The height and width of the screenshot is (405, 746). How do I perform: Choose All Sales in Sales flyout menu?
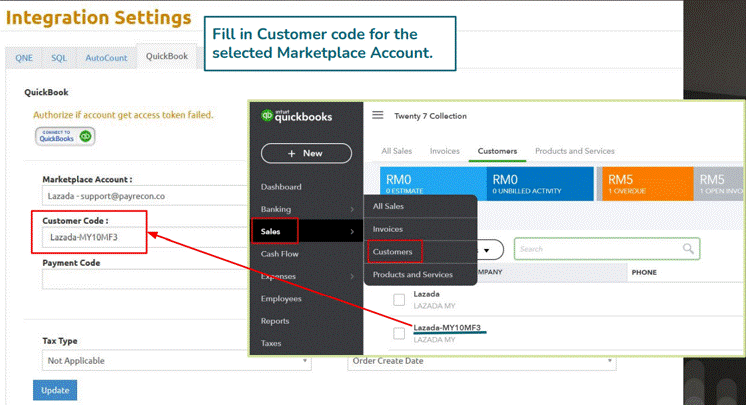pyautogui.click(x=388, y=206)
